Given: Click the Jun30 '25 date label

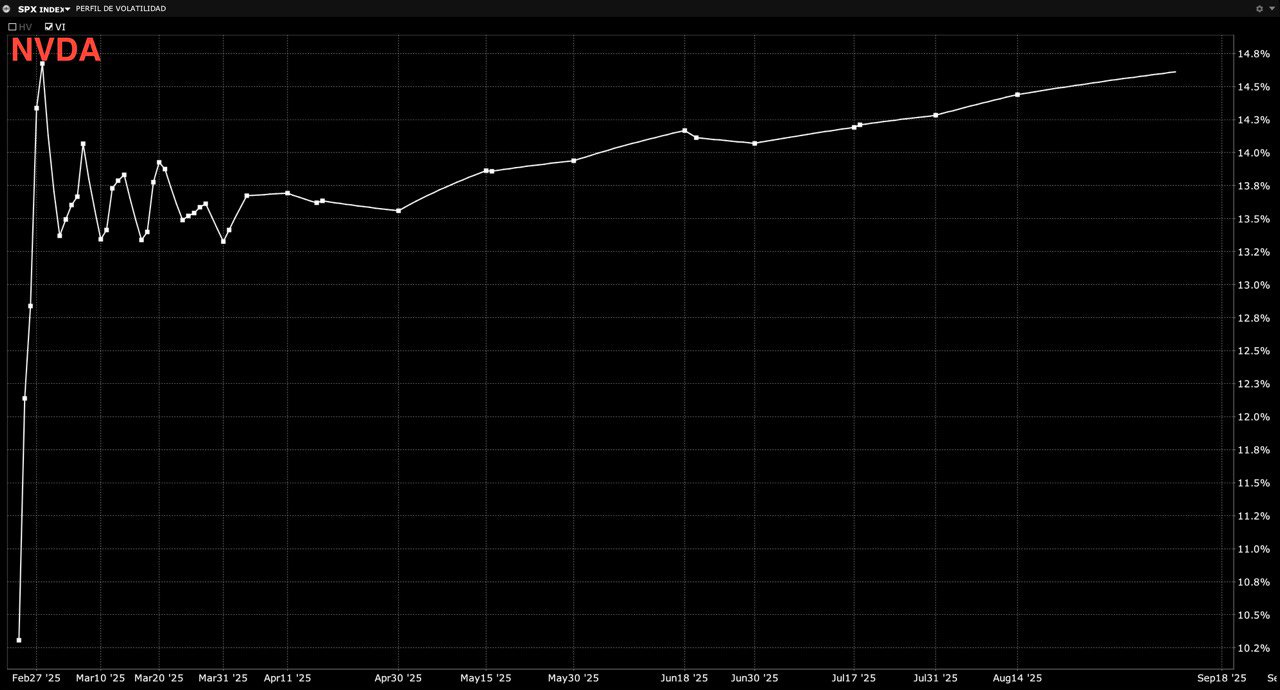Looking at the screenshot, I should click(754, 678).
